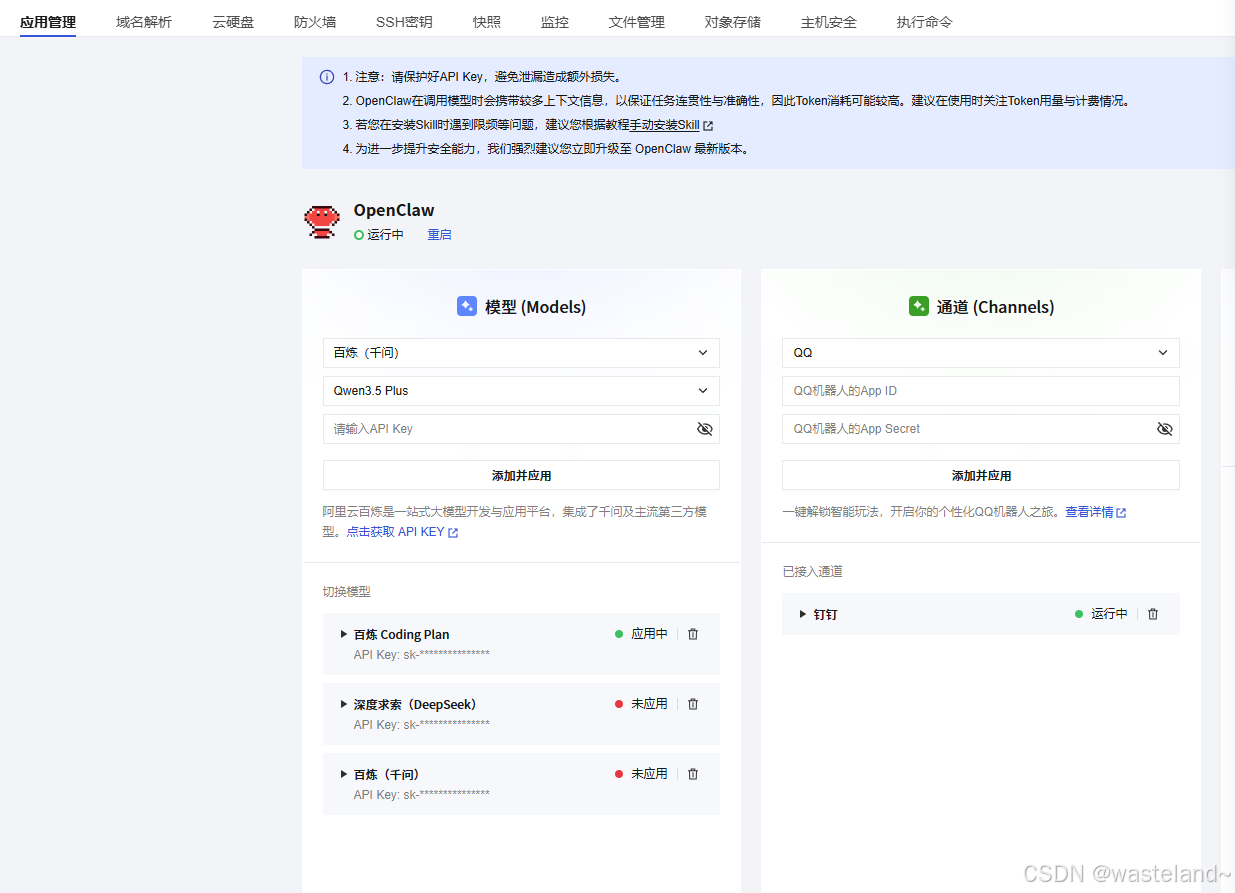Click 添加并应用 button under Models
Screen dimensions: 1235x893
tap(521, 475)
